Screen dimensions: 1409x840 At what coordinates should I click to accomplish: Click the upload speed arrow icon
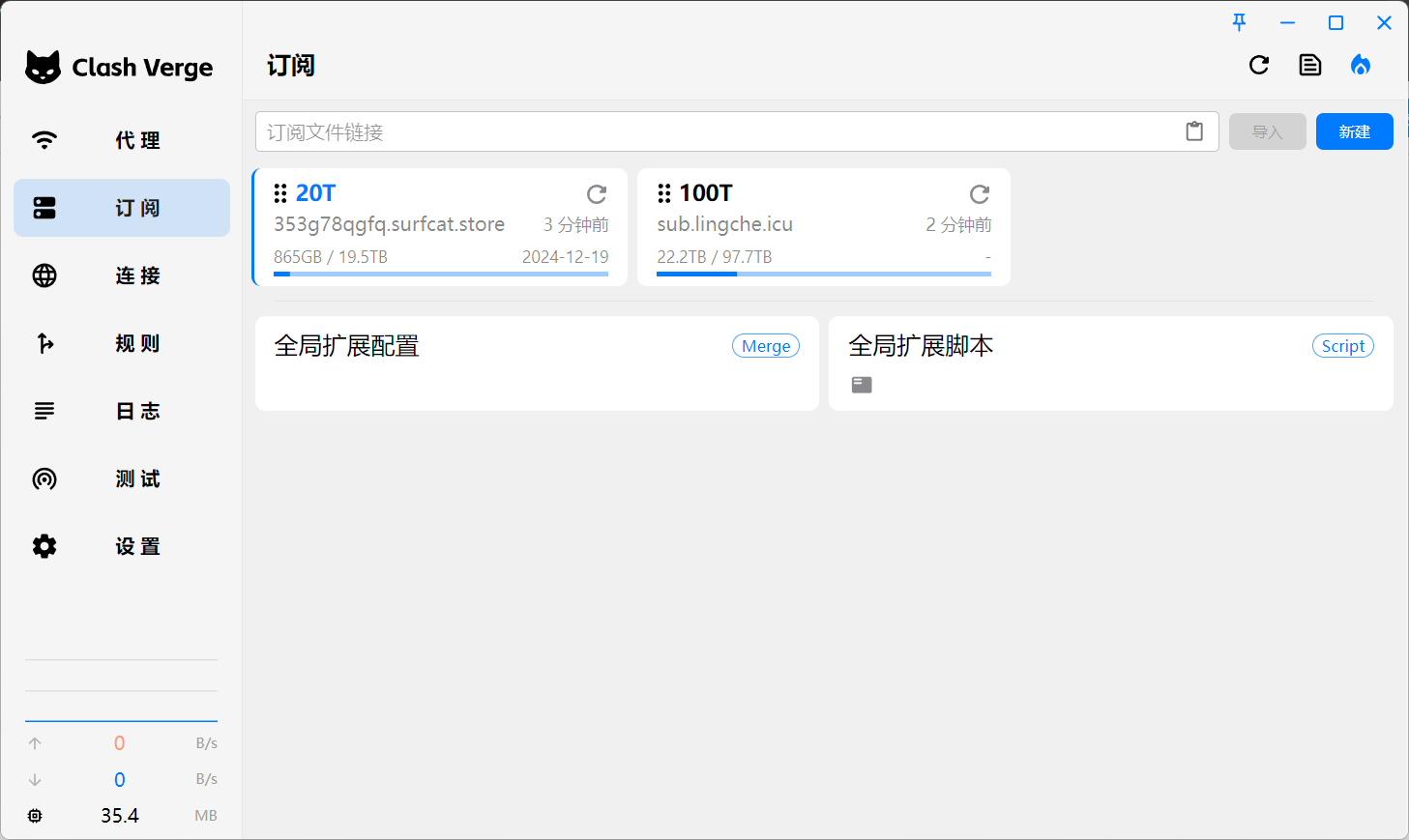35,743
